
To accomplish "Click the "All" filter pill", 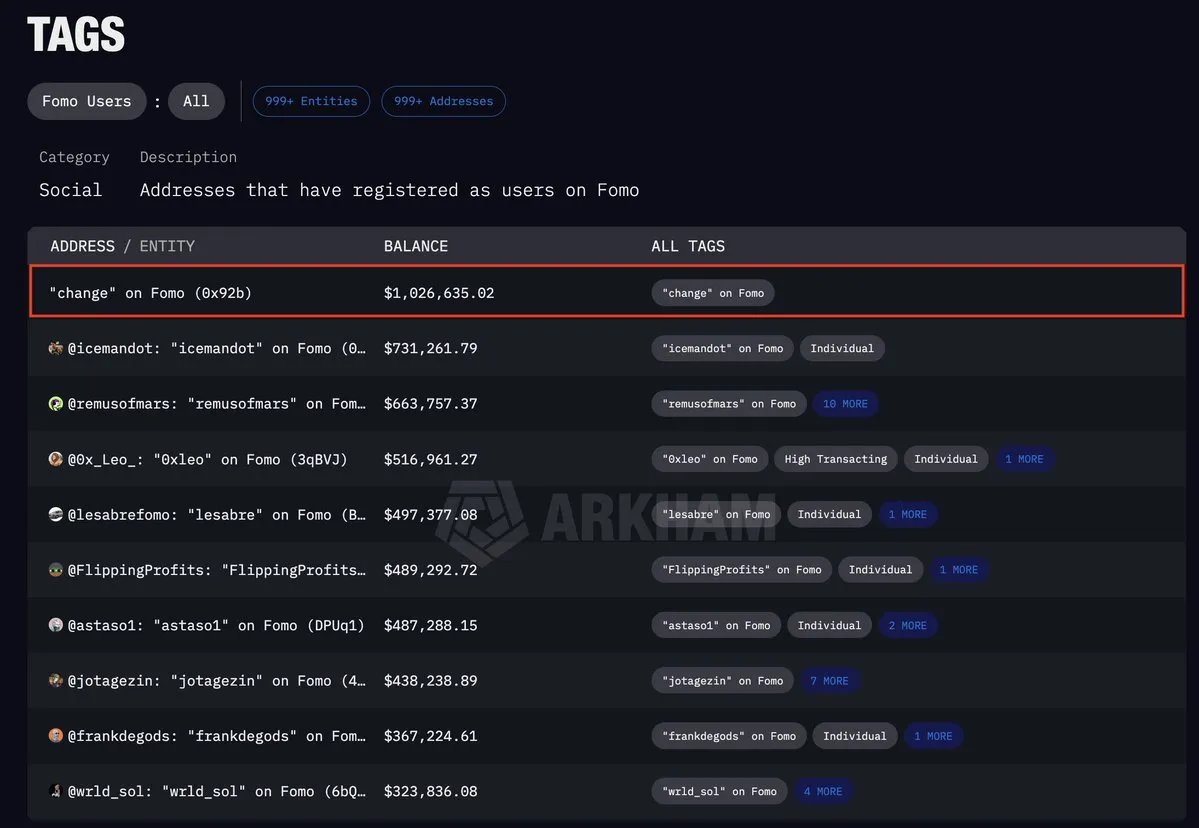I will 196,101.
